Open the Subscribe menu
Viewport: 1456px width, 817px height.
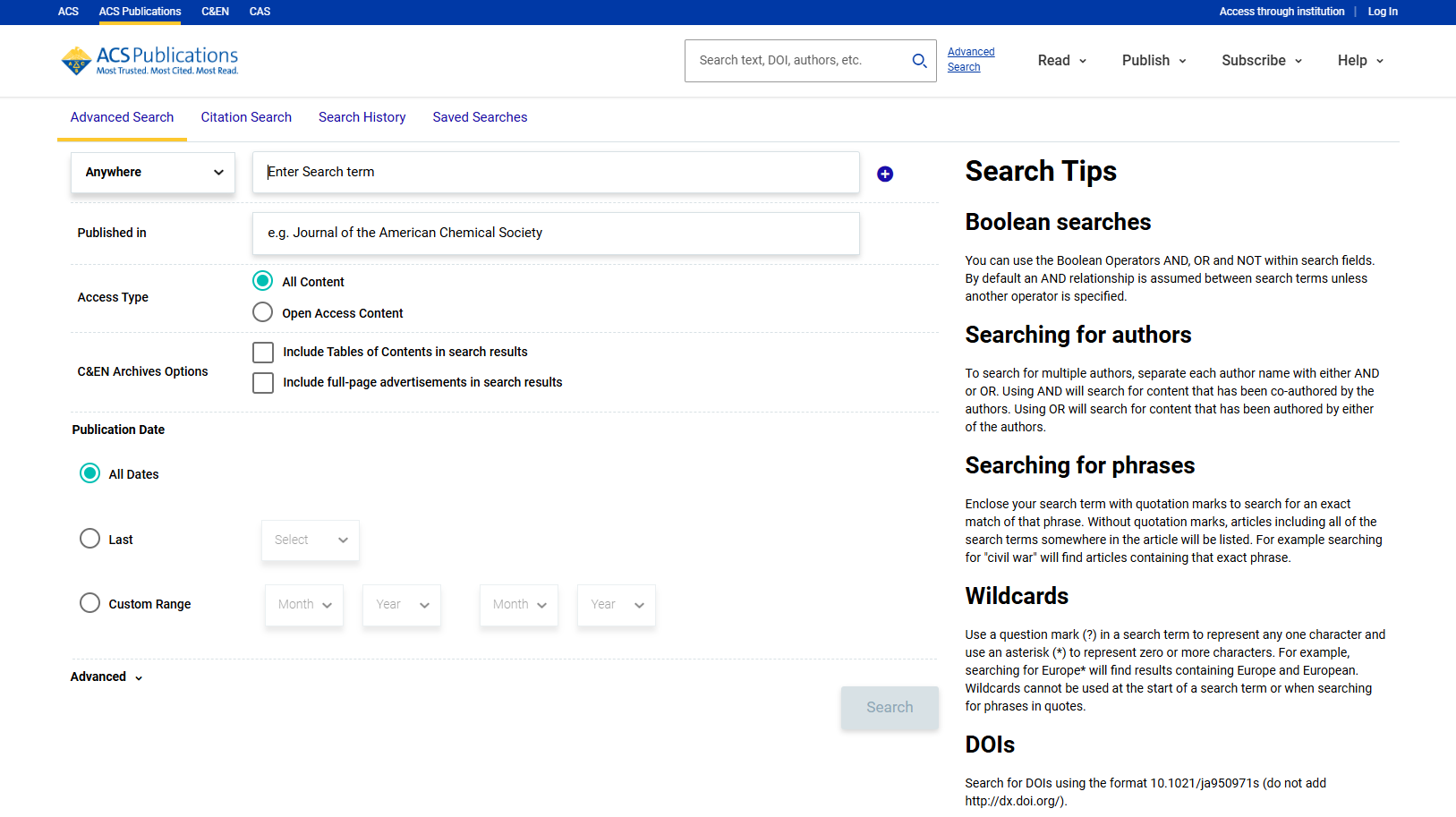[x=1262, y=61]
